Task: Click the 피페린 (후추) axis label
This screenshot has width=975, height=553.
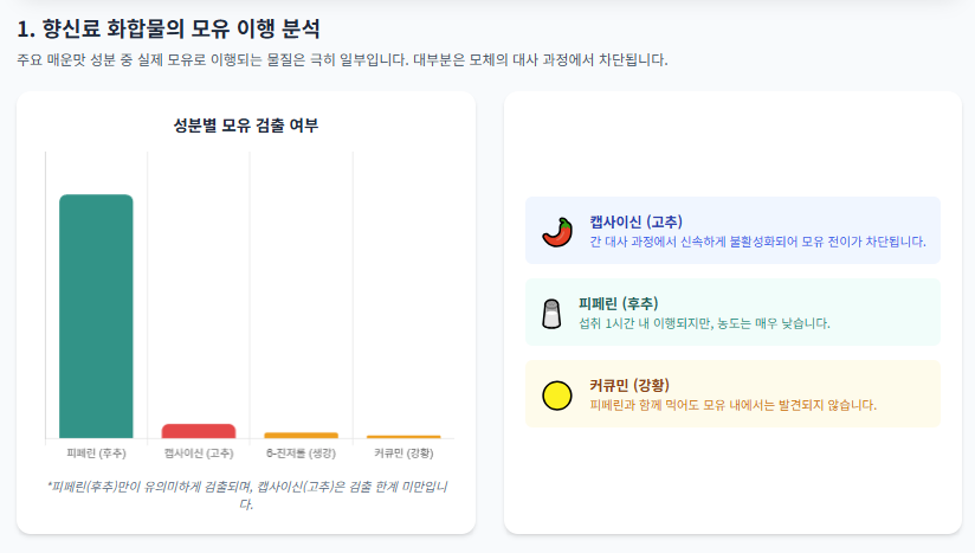Action: [x=96, y=453]
